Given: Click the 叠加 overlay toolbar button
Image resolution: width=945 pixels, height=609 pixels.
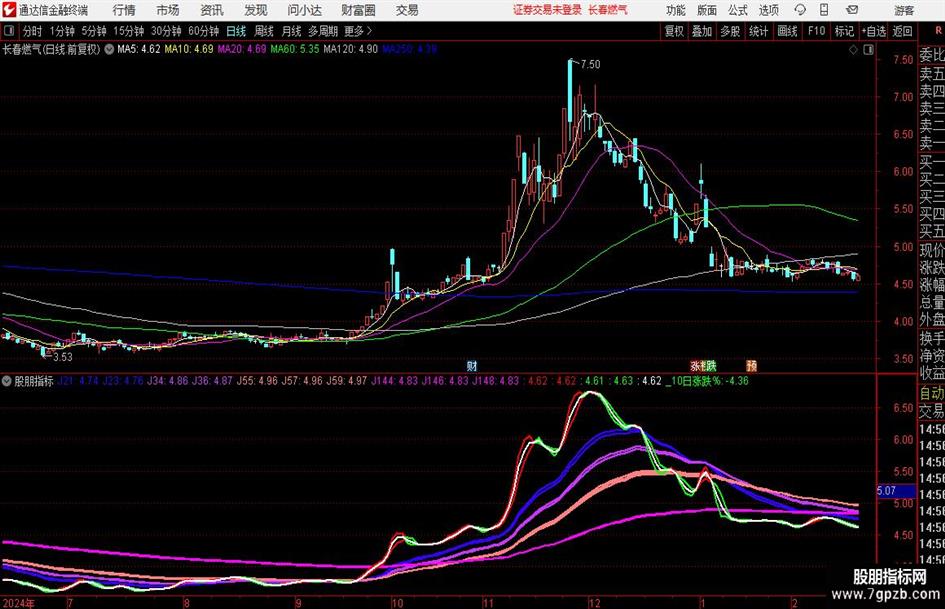Looking at the screenshot, I should [x=702, y=31].
